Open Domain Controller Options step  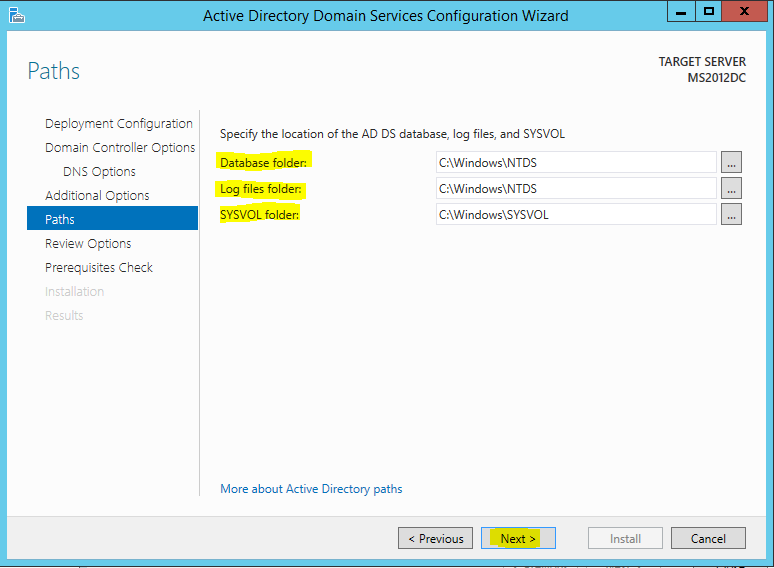pyautogui.click(x=120, y=148)
